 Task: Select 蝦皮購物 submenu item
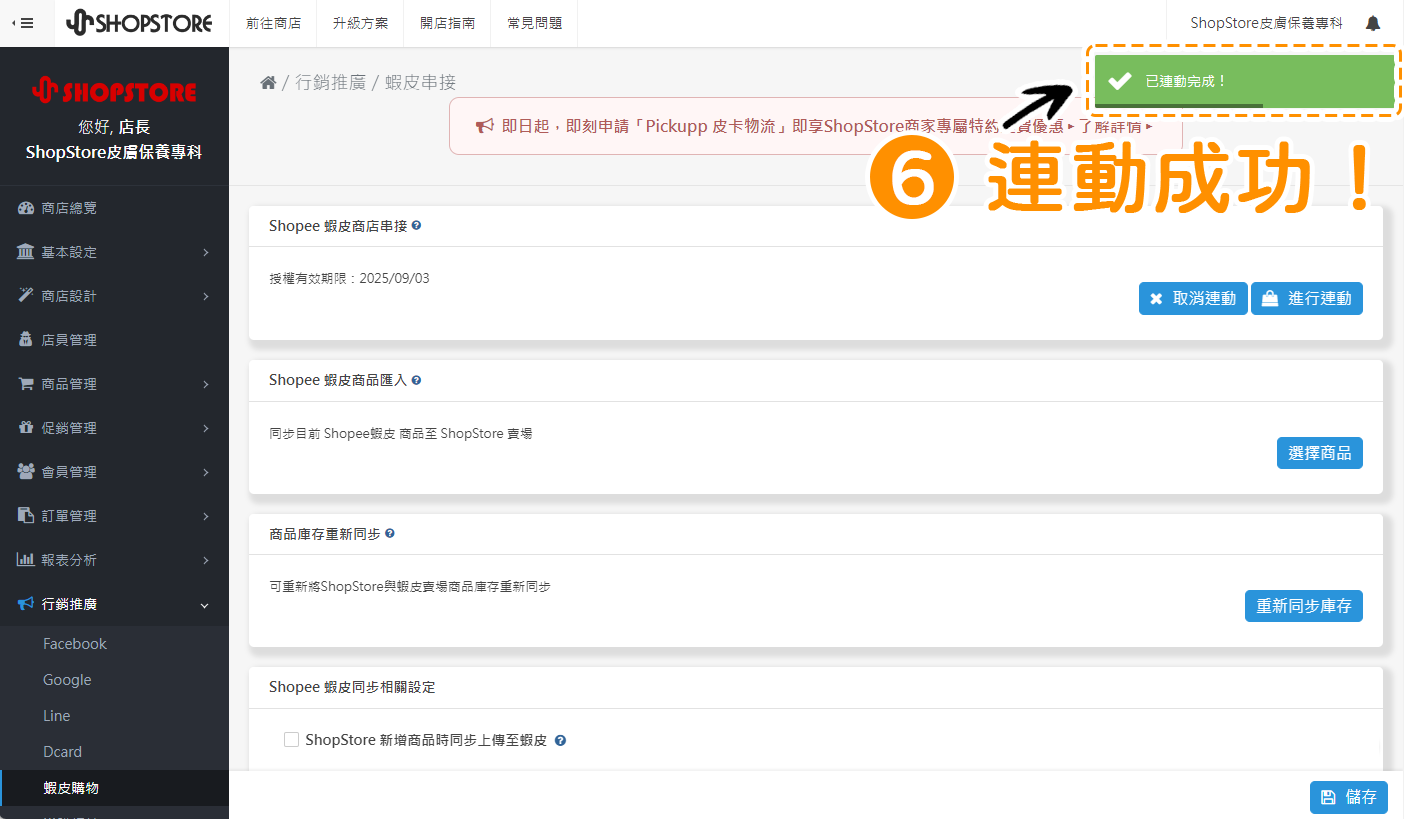tap(114, 788)
